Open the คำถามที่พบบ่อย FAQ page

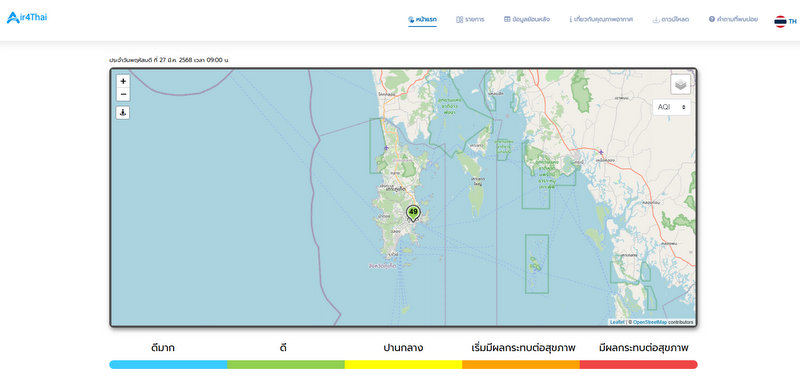(x=733, y=19)
